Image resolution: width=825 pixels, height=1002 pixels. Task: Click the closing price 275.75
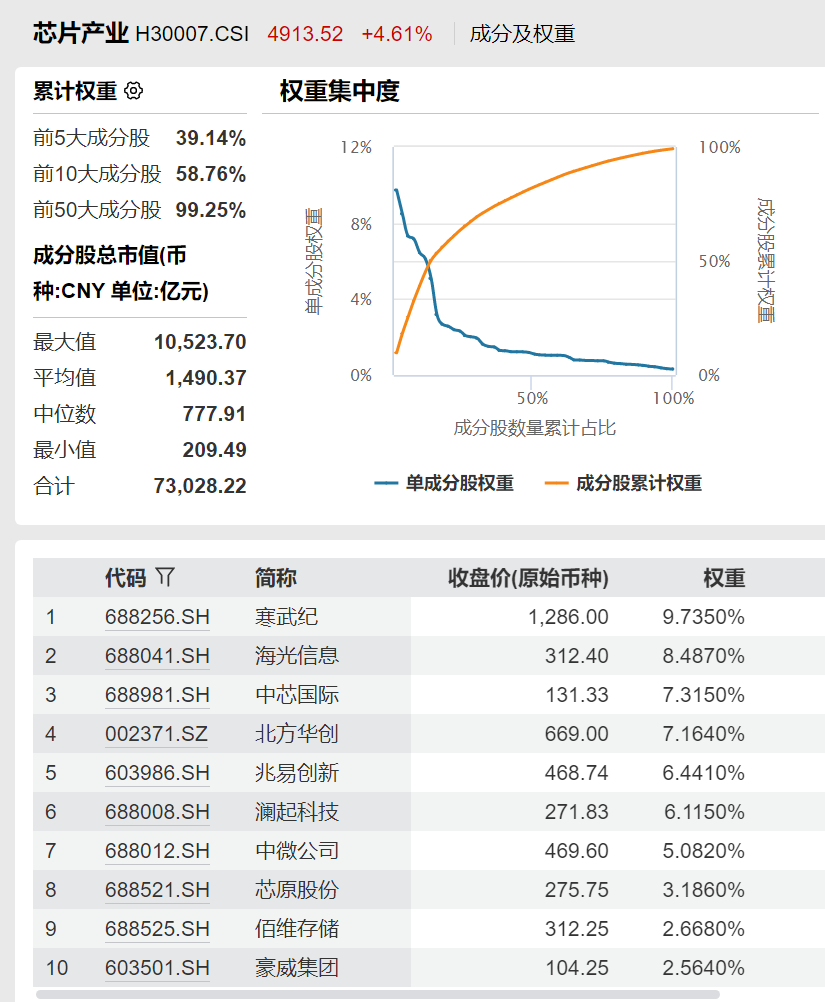click(x=576, y=890)
